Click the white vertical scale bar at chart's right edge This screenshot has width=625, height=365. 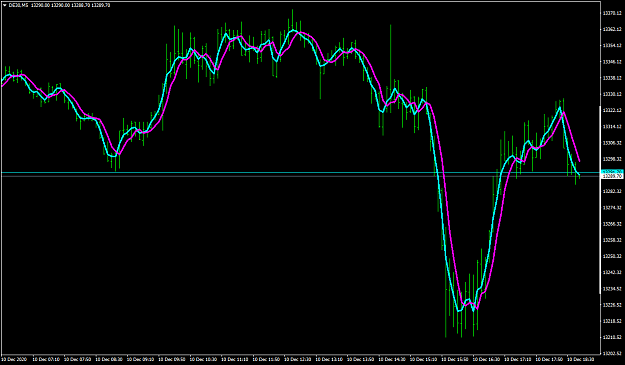point(600,199)
